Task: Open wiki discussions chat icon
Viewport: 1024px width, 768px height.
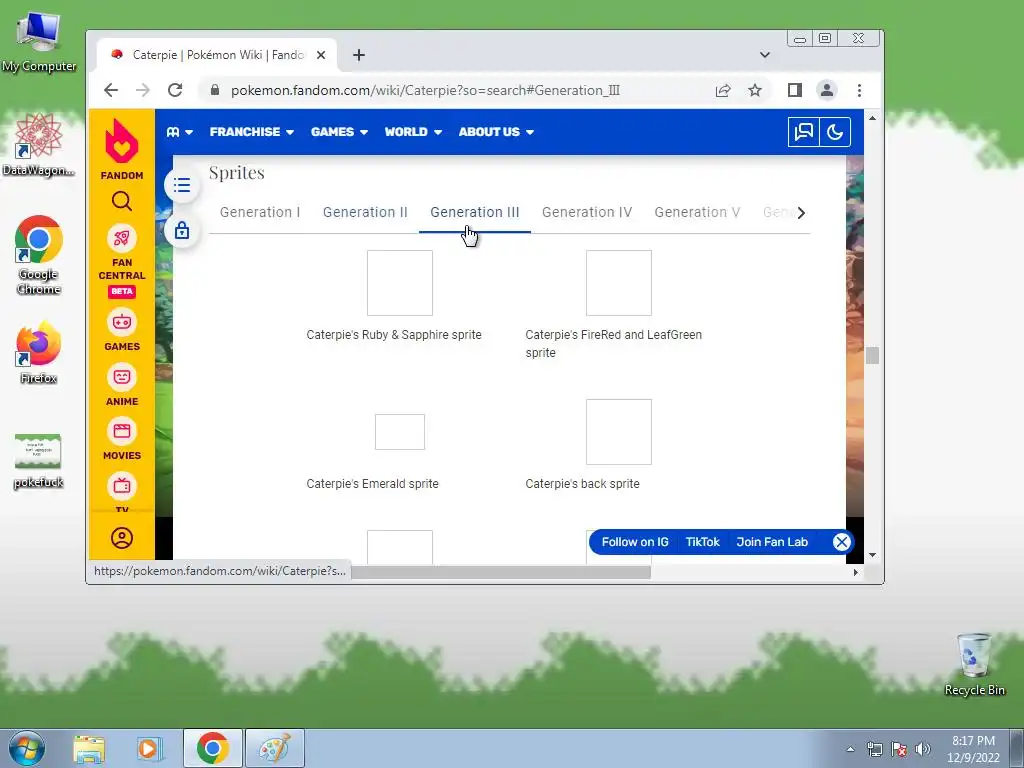Action: pos(803,132)
